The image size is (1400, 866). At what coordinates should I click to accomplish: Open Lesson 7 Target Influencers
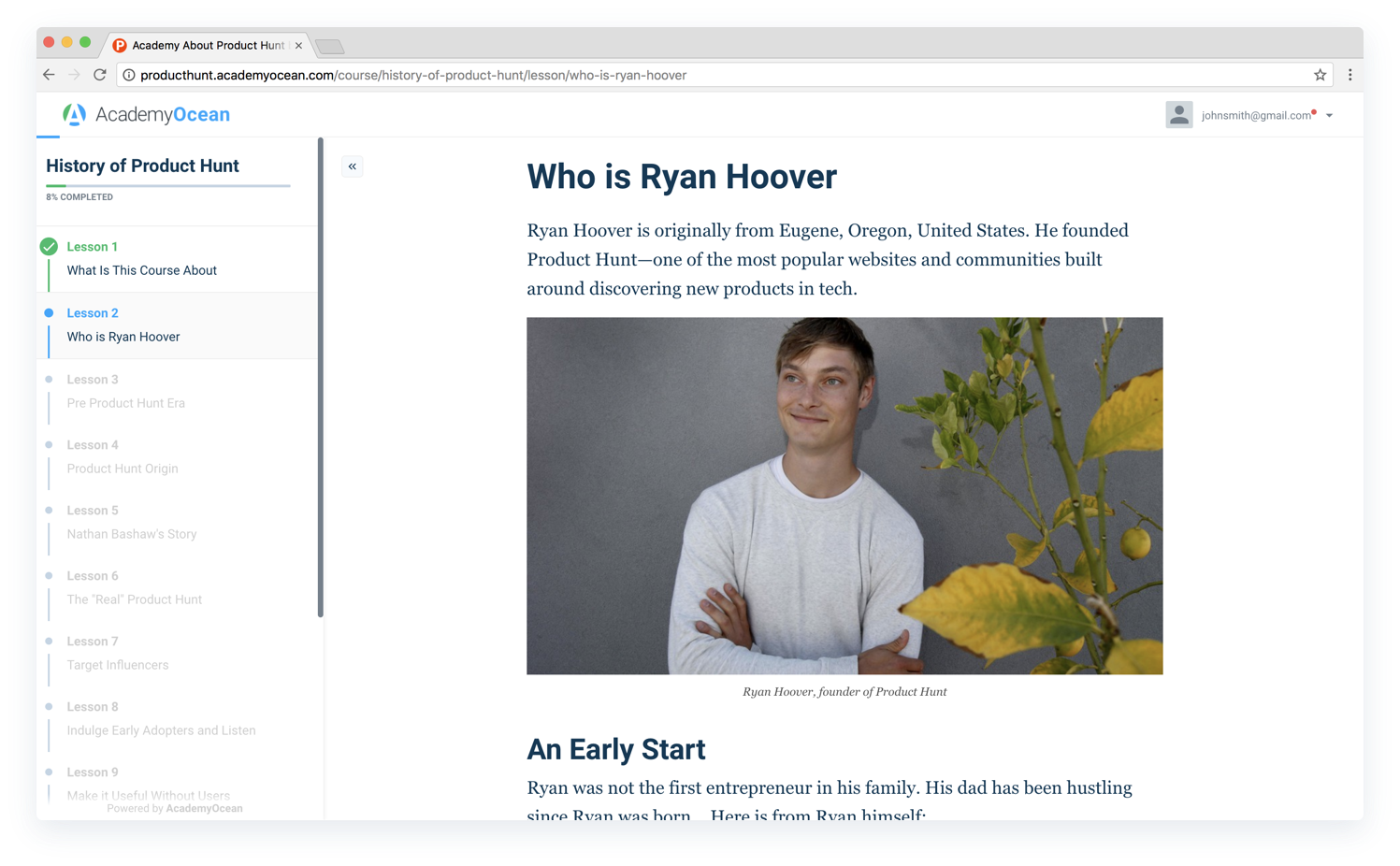point(178,654)
